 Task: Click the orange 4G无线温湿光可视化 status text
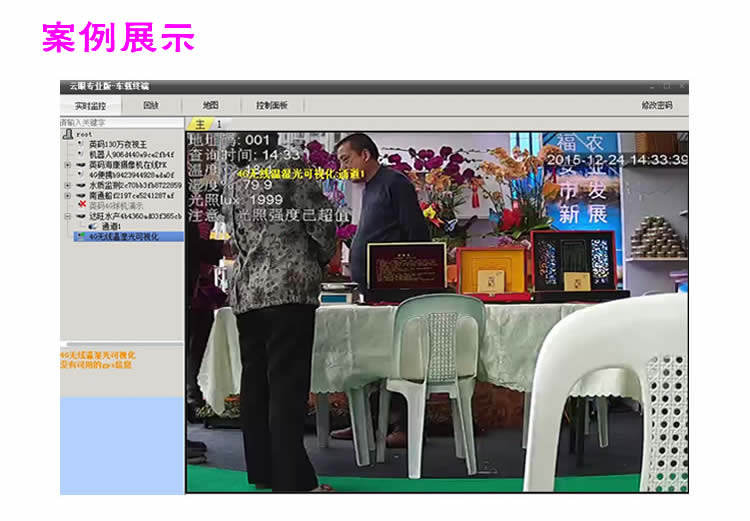tap(98, 355)
